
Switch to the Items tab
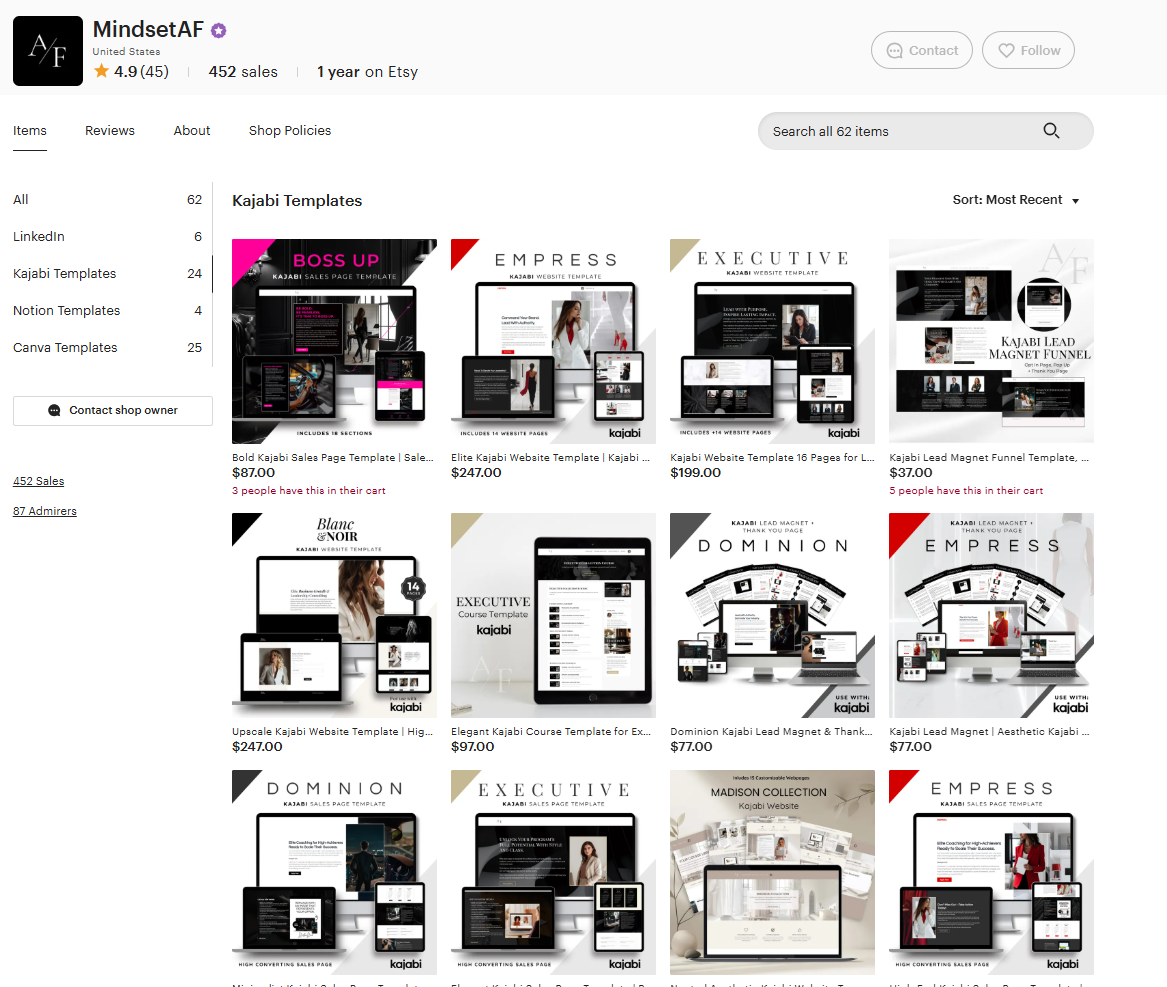tap(30, 131)
